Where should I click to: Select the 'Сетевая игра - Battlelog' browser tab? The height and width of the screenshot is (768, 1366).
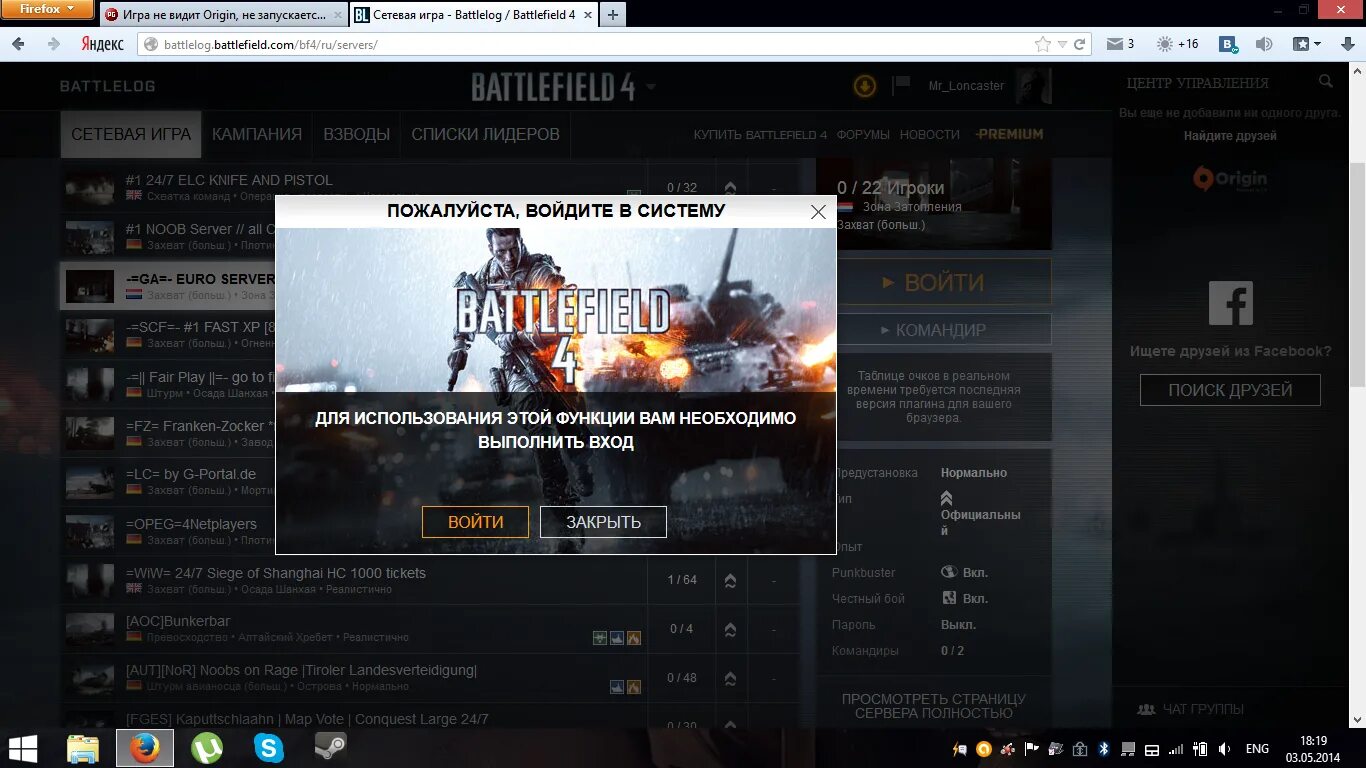pyautogui.click(x=473, y=15)
